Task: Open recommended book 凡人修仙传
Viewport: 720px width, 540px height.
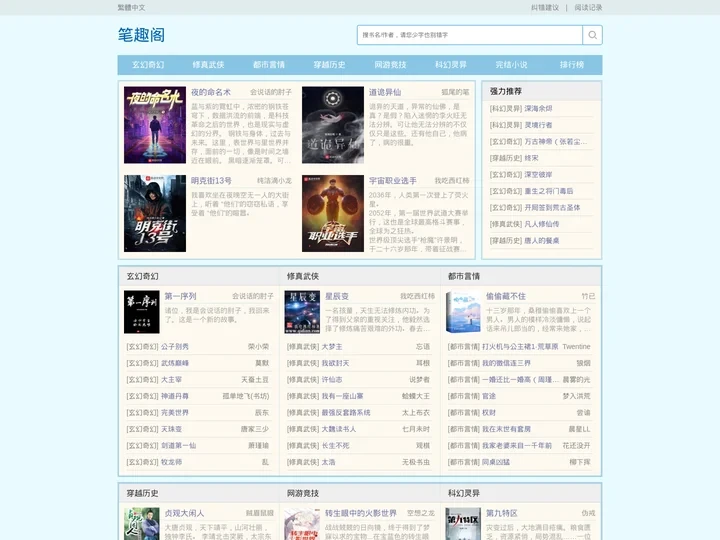Action: click(x=542, y=224)
